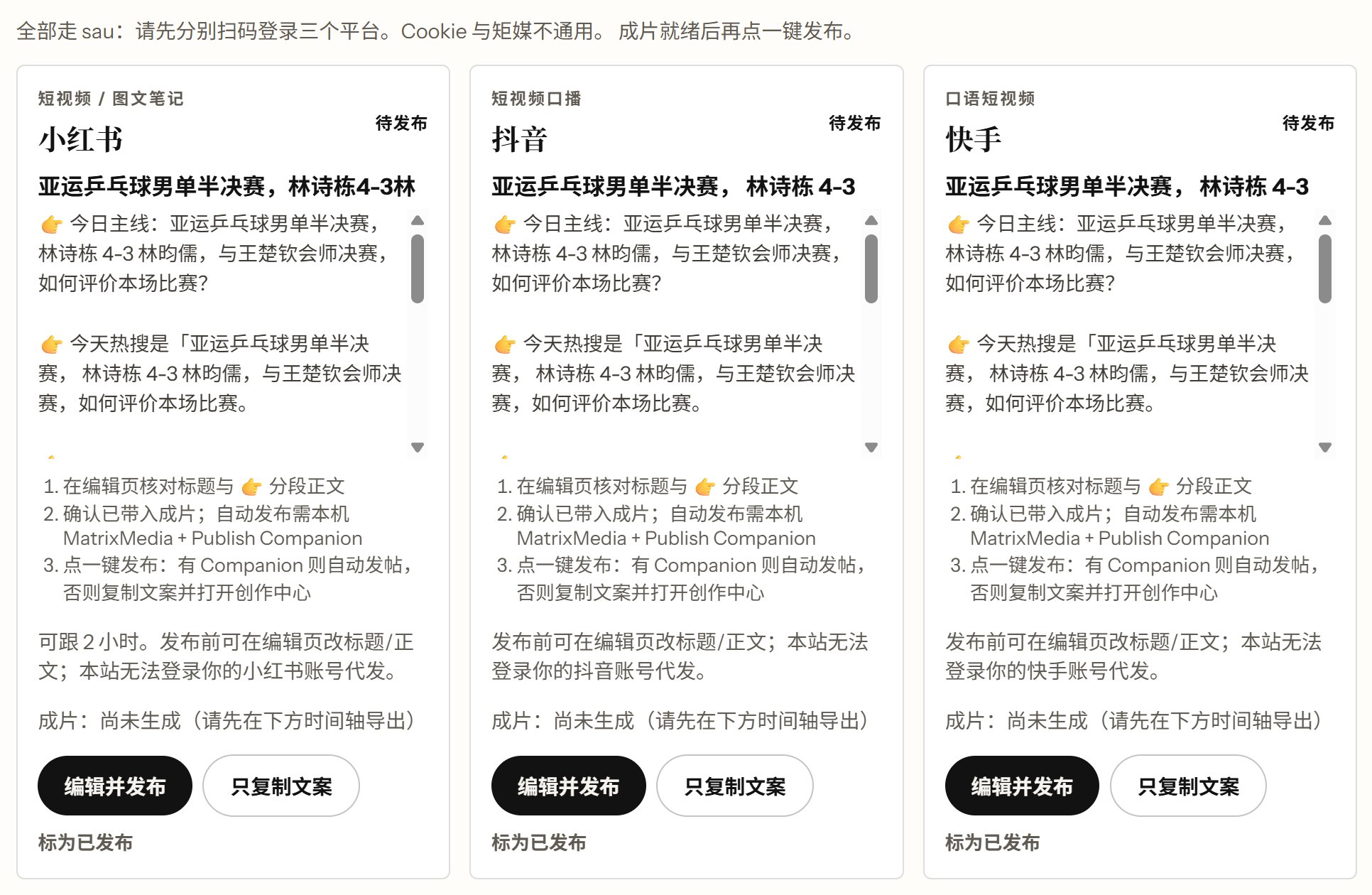This screenshot has height=895, width=1372.
Task: Click 成片：尚未生成 line on 抖音 card
Action: 680,720
